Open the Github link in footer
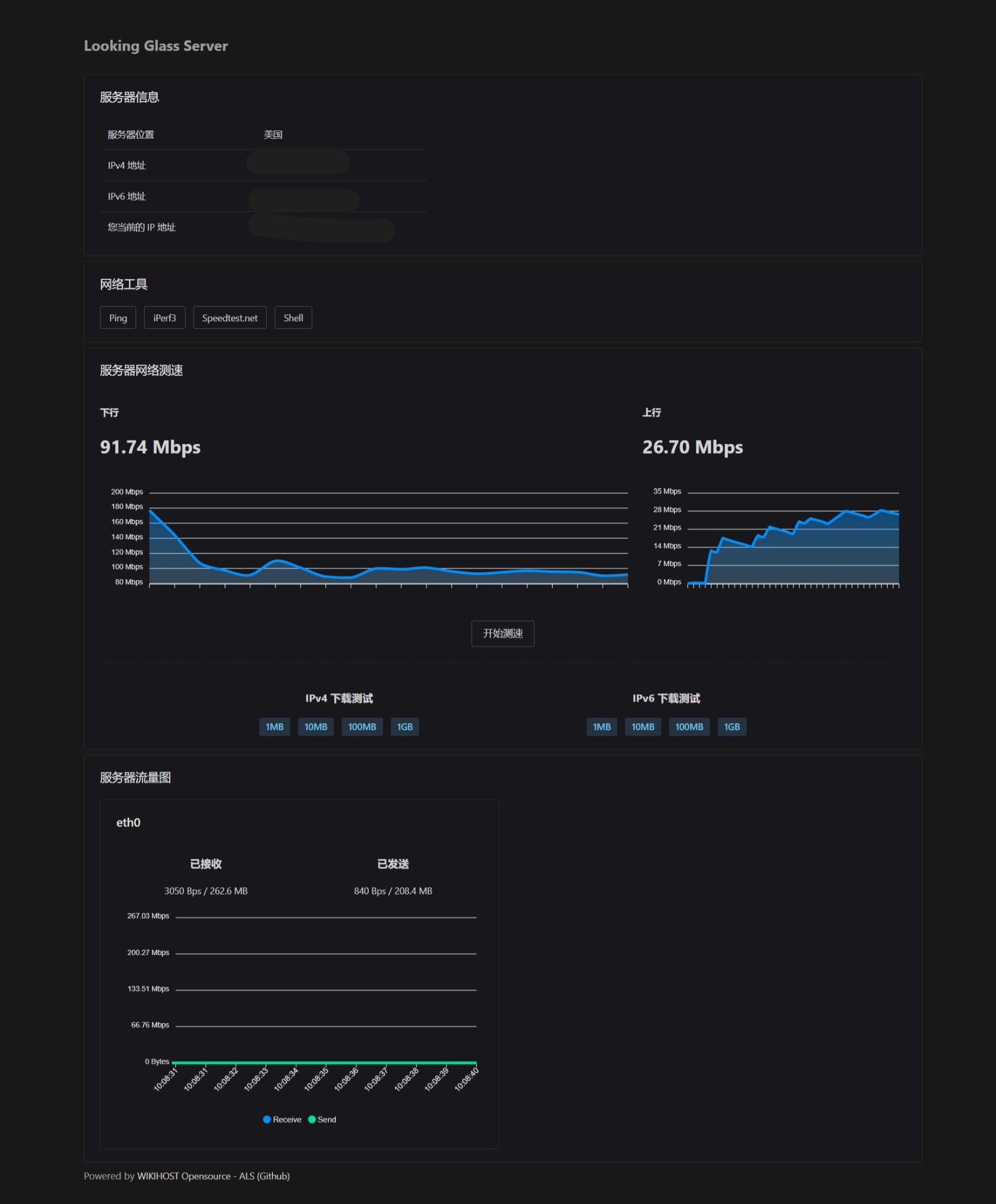The image size is (996, 1204). pyautogui.click(x=274, y=1176)
